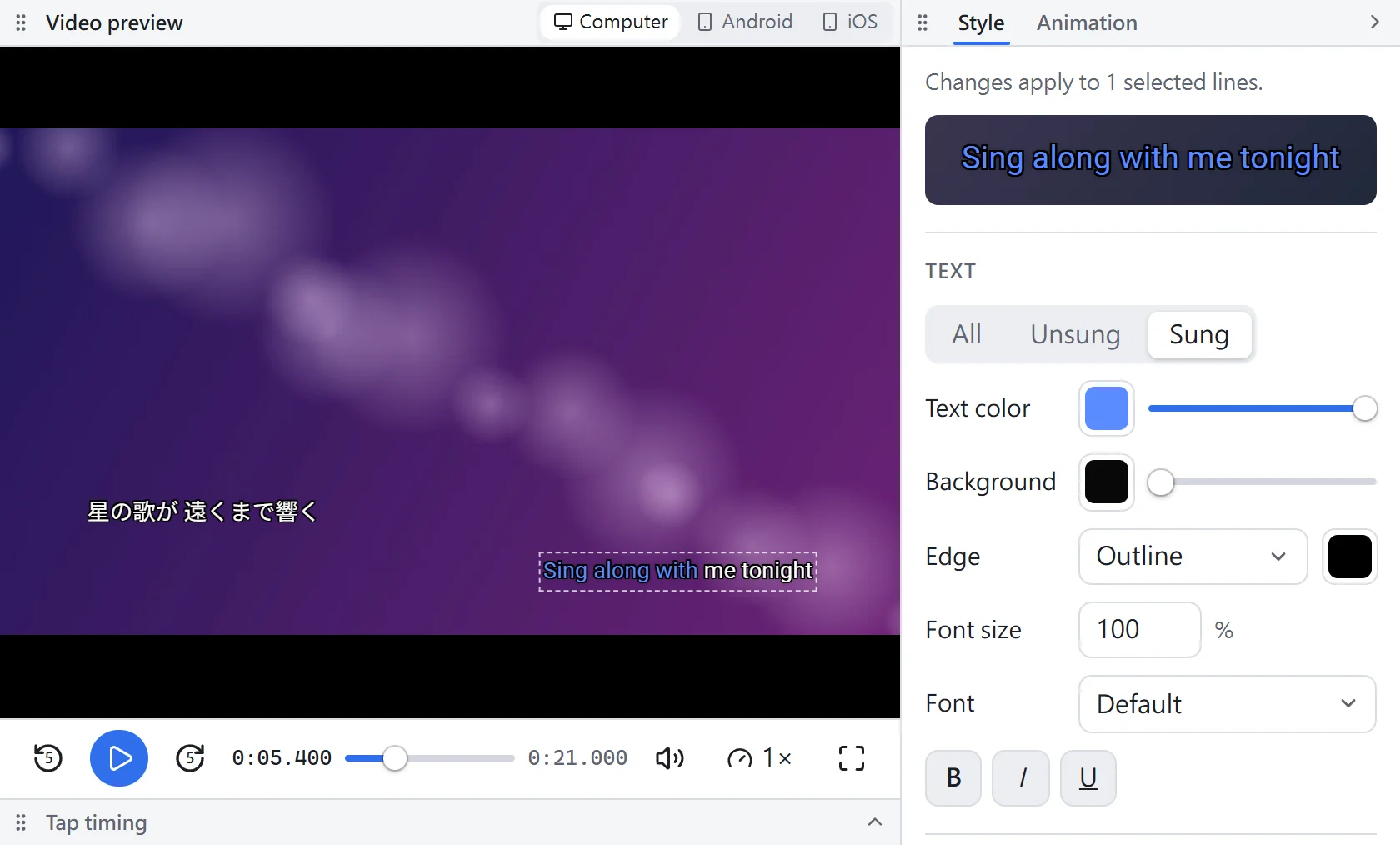The width and height of the screenshot is (1400, 845).
Task: Open the Edge Outline dropdown
Action: (1193, 557)
